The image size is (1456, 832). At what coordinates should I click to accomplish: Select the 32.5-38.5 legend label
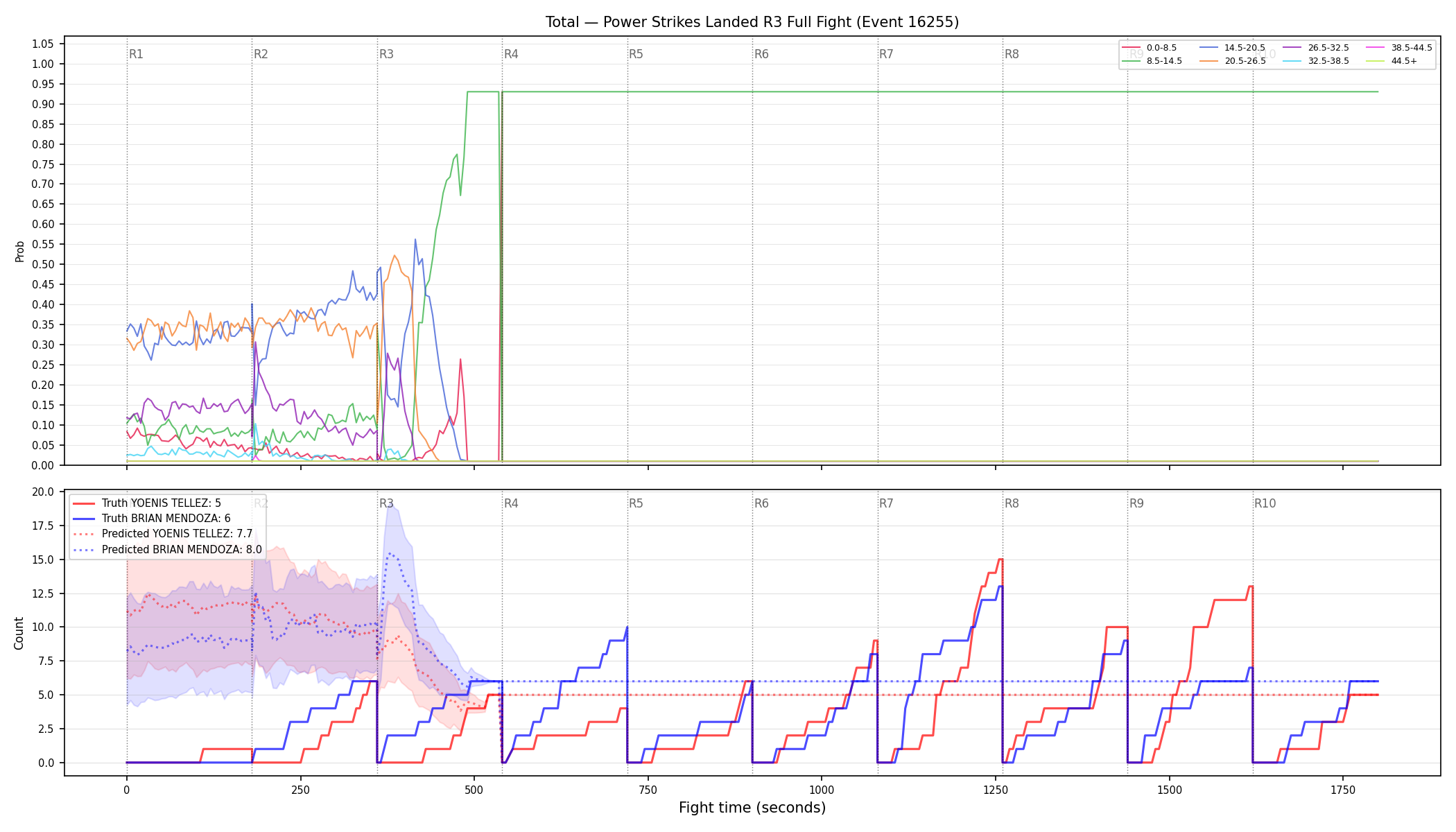click(1328, 61)
